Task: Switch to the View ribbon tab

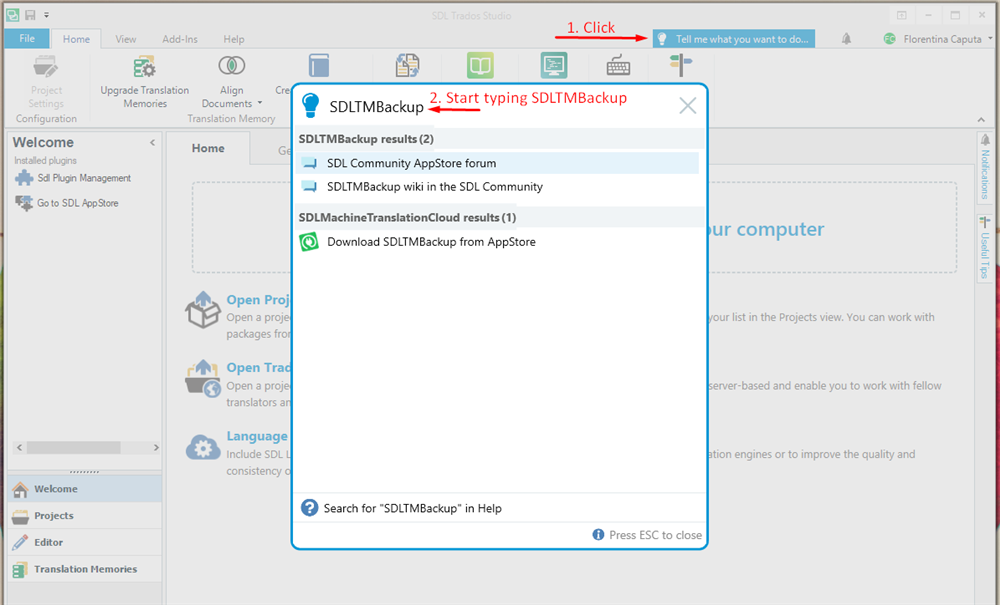Action: coord(126,39)
